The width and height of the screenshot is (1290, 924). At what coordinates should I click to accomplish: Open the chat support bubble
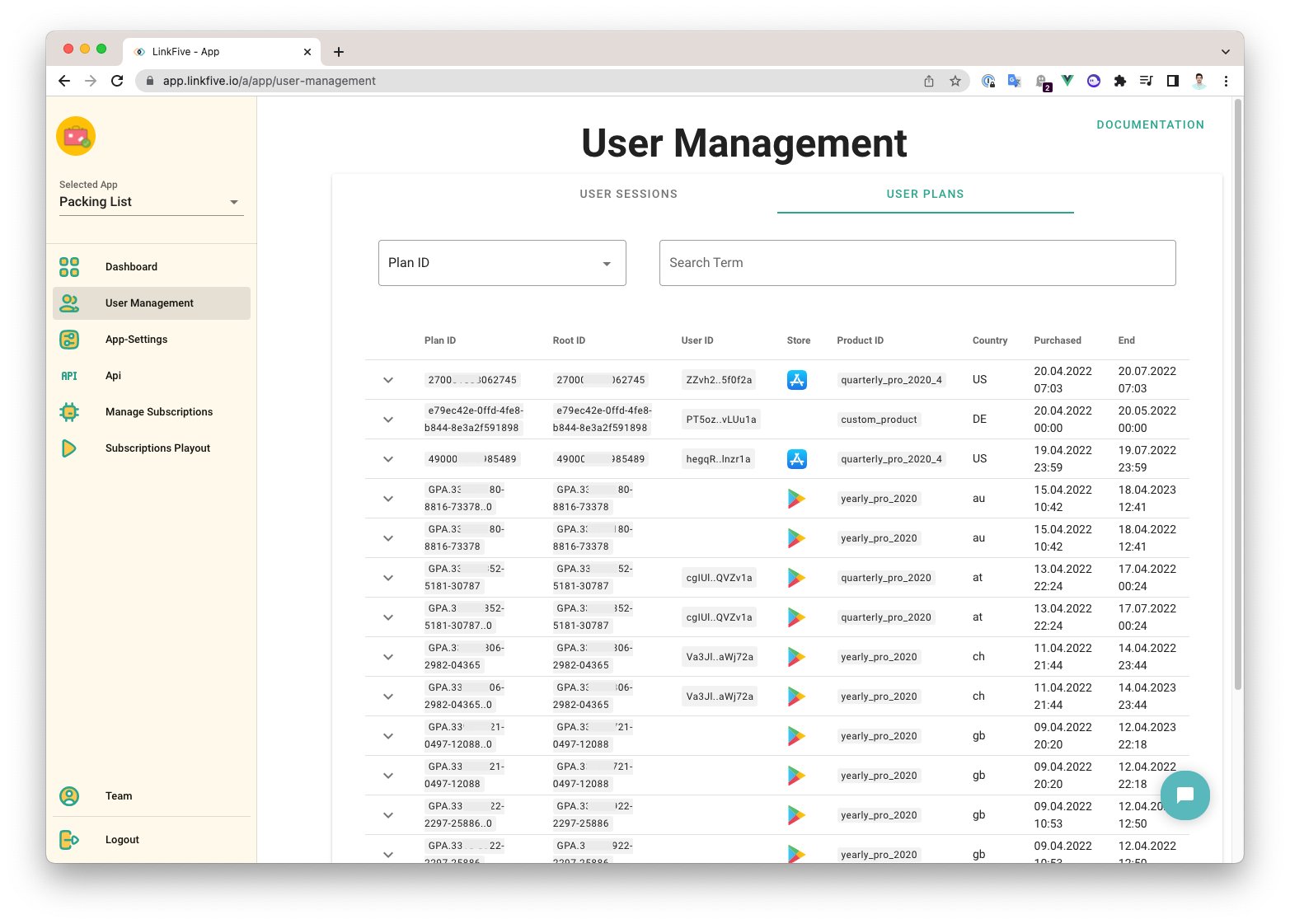coord(1185,795)
